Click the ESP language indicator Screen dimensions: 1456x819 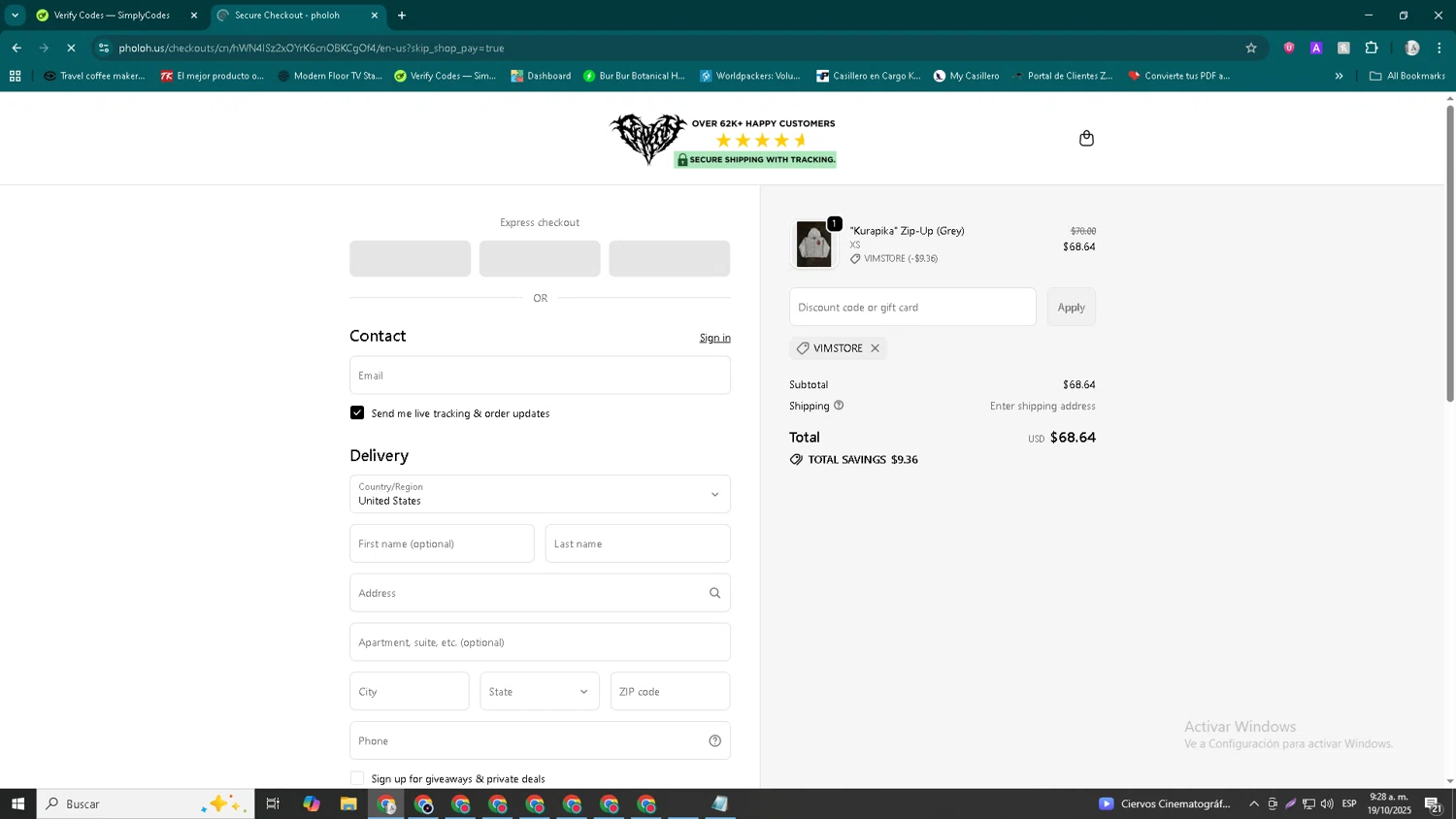1349,803
